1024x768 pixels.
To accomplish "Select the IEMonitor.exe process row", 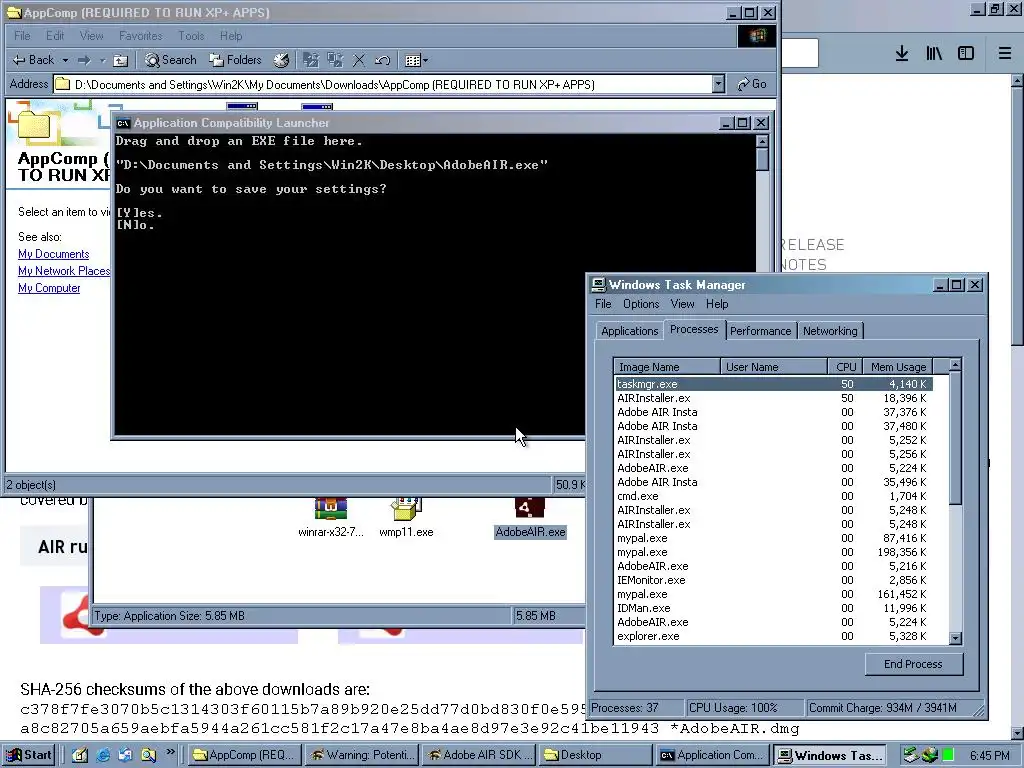I will point(774,580).
